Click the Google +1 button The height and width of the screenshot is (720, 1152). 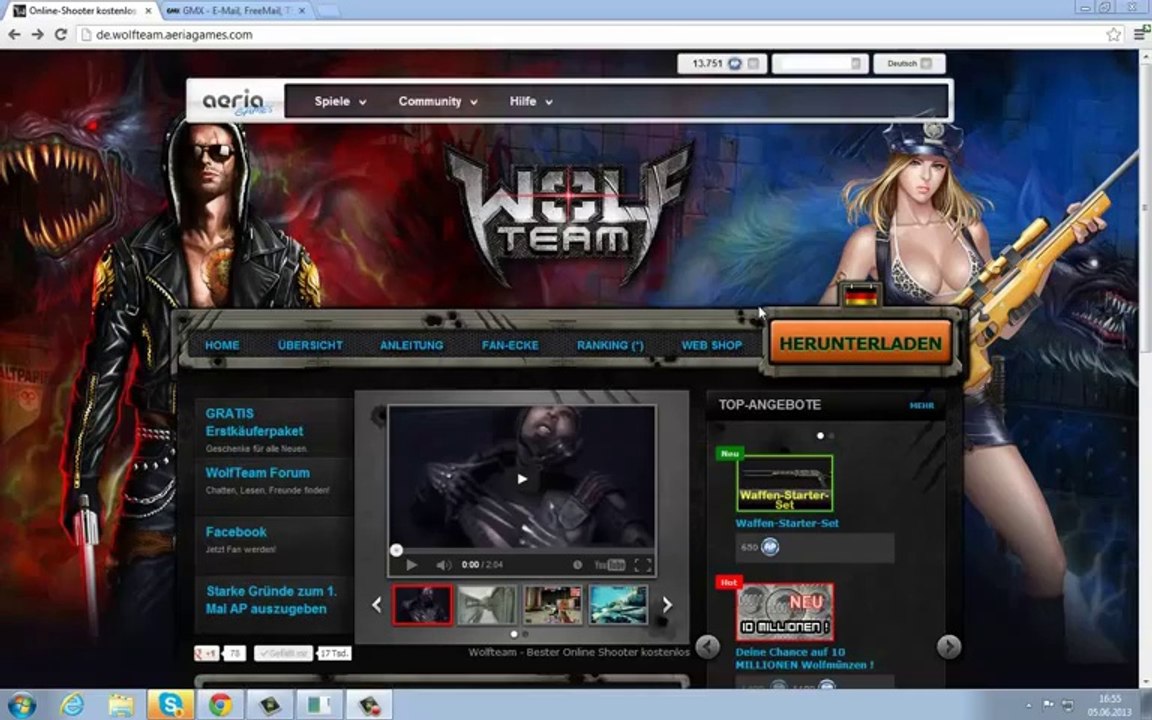206,653
